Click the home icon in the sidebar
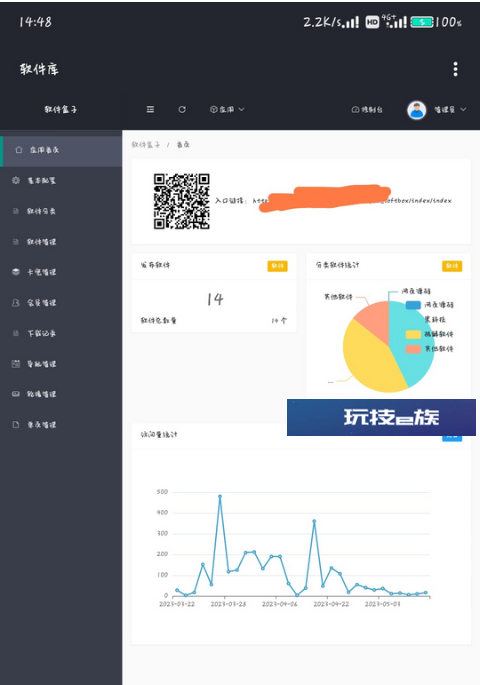 pyautogui.click(x=18, y=150)
